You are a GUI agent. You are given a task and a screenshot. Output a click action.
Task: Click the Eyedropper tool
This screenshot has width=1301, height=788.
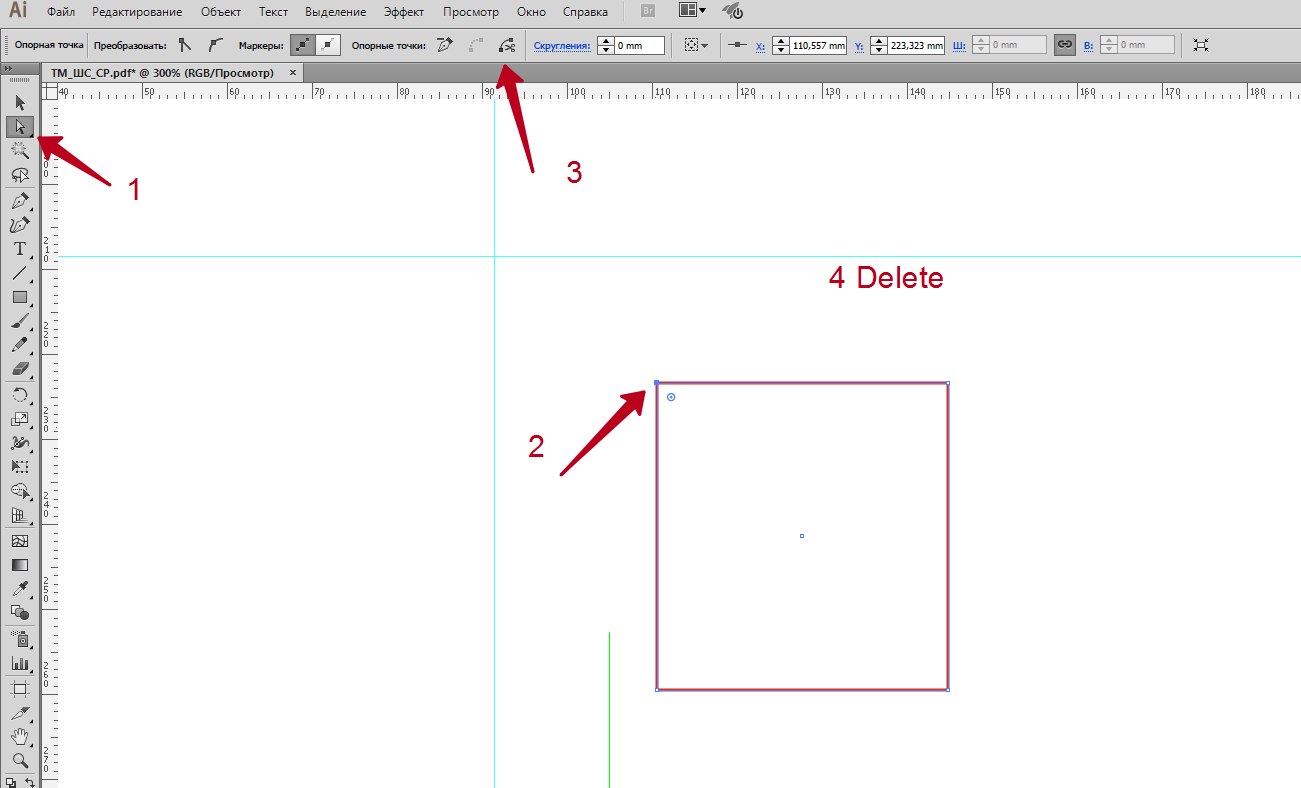click(x=20, y=589)
